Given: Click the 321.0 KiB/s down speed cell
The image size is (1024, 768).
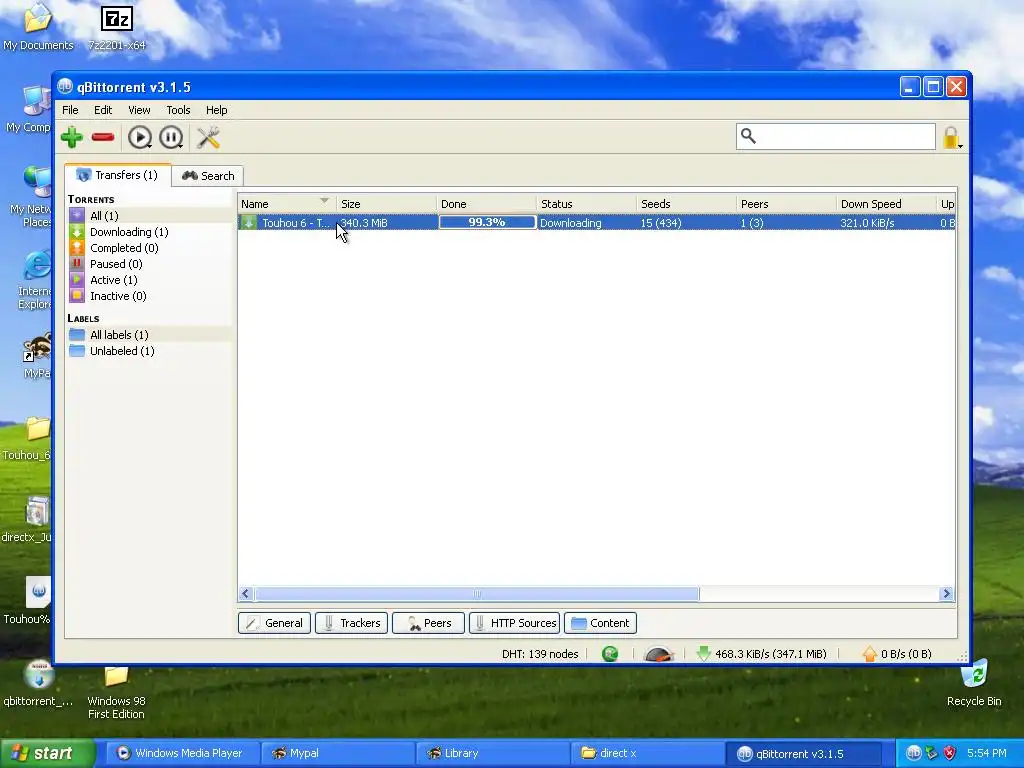Looking at the screenshot, I should [867, 223].
